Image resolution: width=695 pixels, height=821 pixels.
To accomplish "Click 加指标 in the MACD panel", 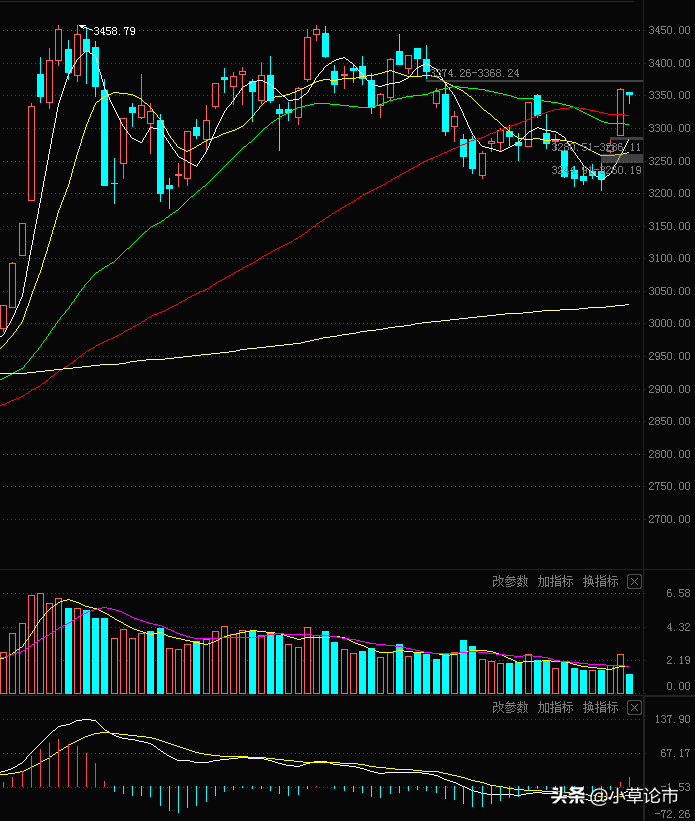I will (x=556, y=707).
